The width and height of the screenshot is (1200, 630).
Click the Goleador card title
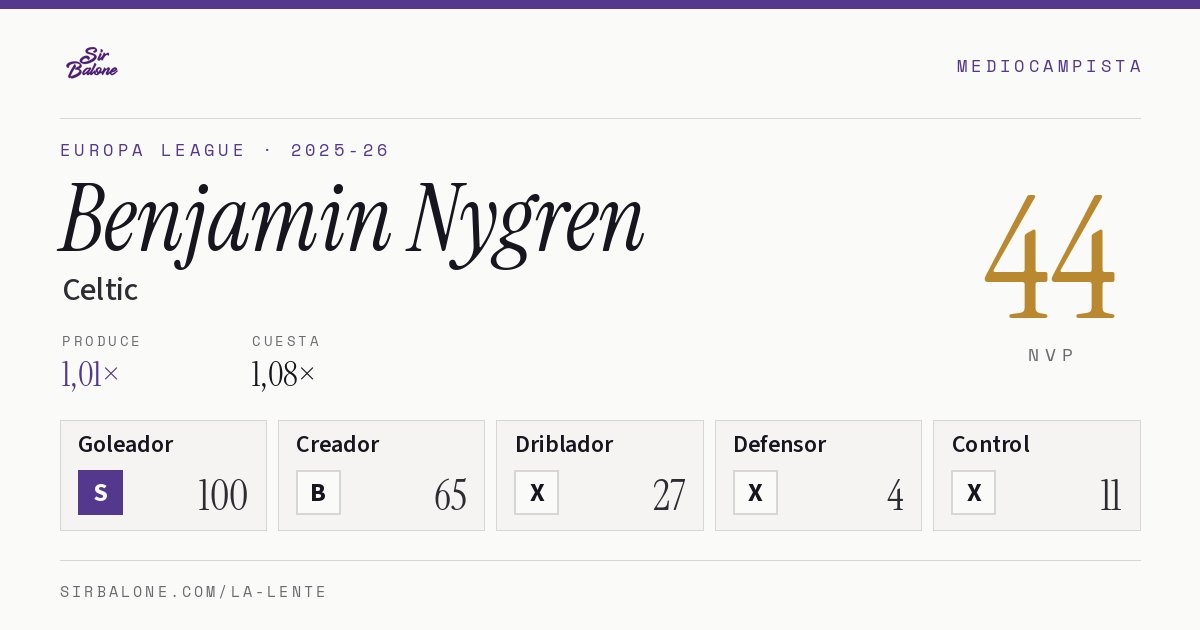(126, 444)
